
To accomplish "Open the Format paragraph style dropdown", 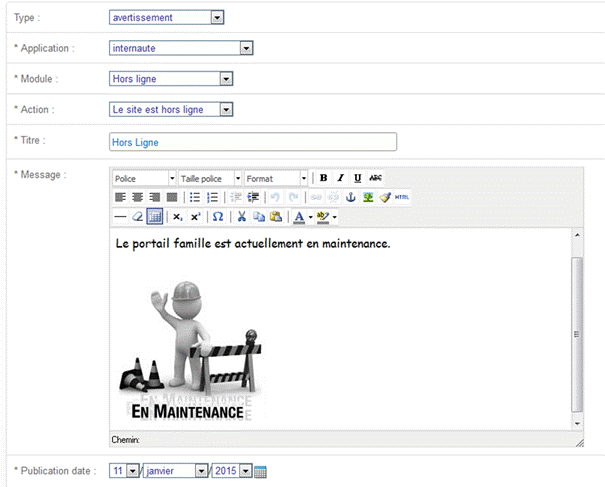I will (x=276, y=178).
